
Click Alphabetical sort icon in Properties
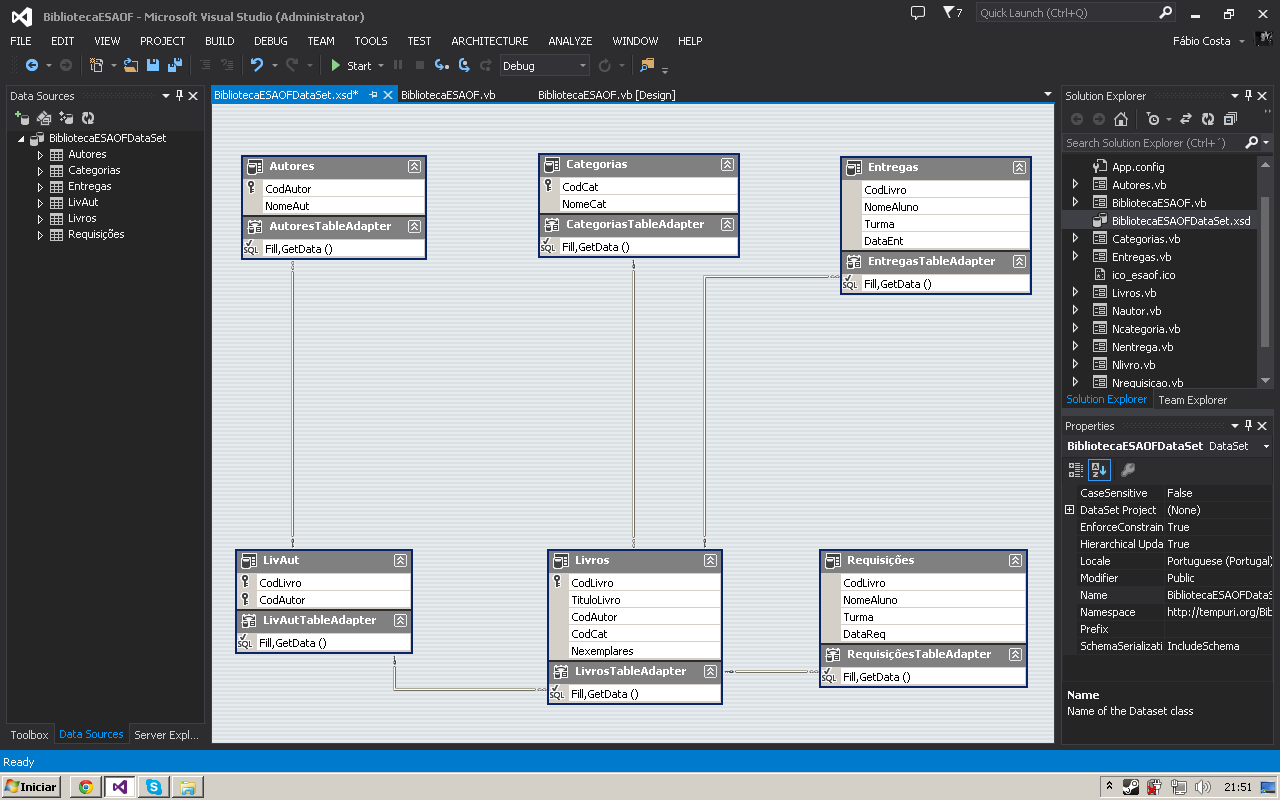coord(1099,470)
